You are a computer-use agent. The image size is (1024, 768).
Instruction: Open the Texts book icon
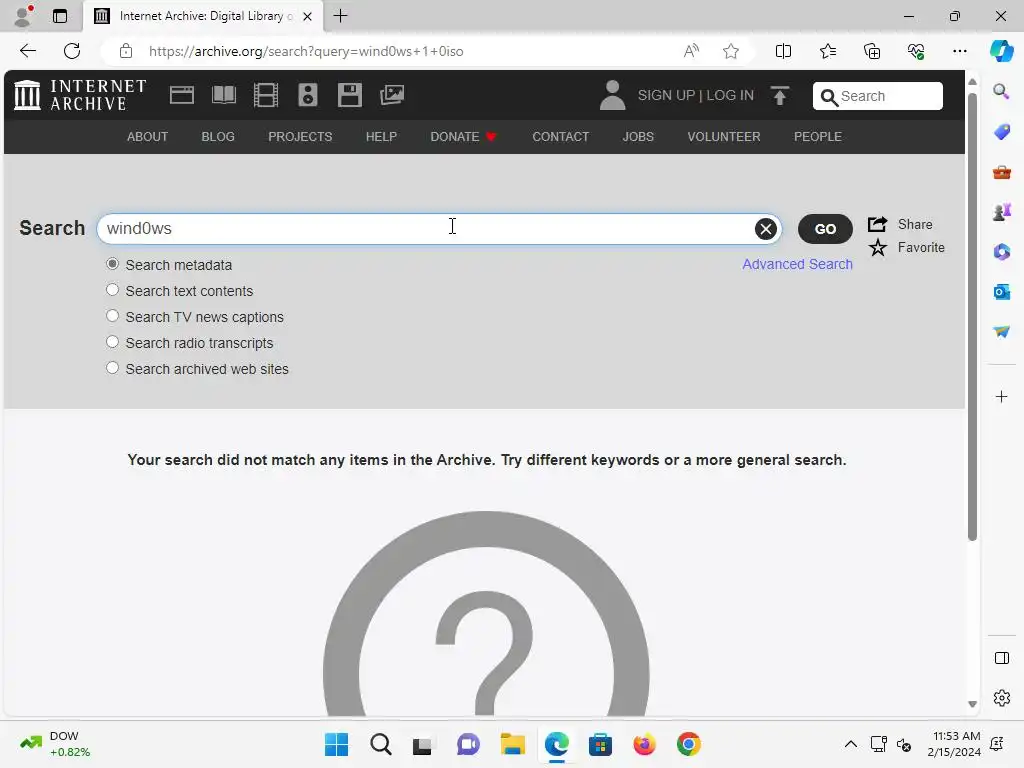(x=224, y=95)
